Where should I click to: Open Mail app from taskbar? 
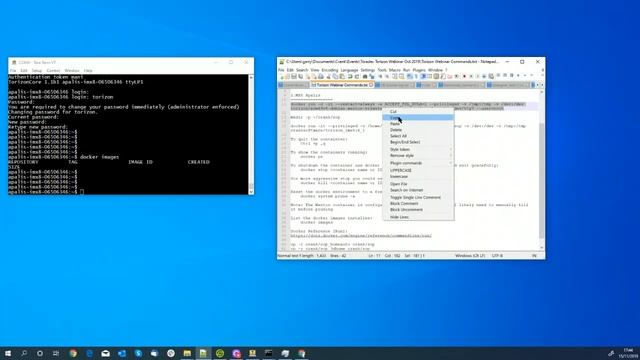105,353
